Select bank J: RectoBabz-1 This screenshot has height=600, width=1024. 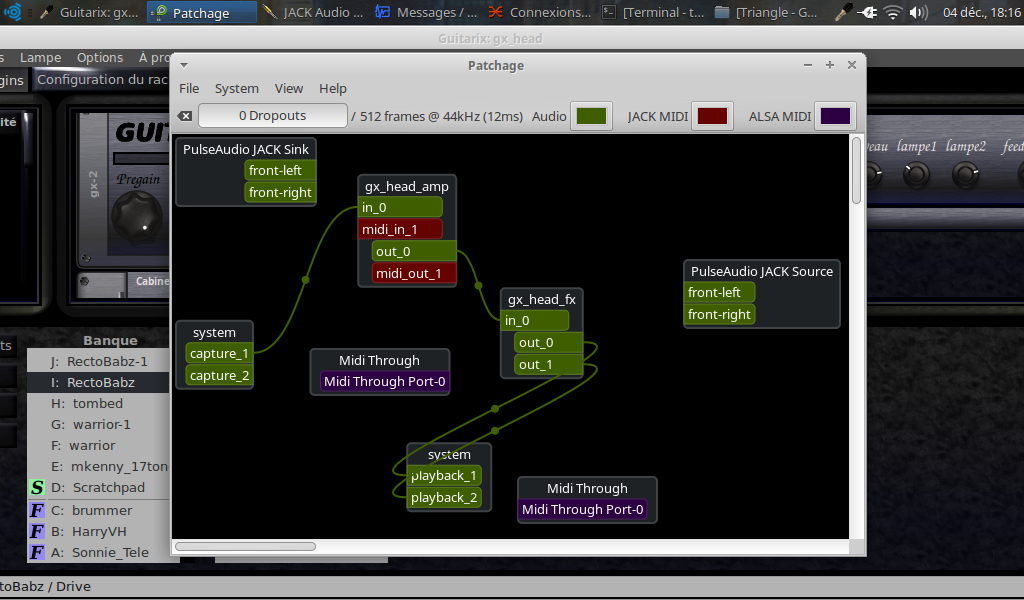[x=99, y=362]
